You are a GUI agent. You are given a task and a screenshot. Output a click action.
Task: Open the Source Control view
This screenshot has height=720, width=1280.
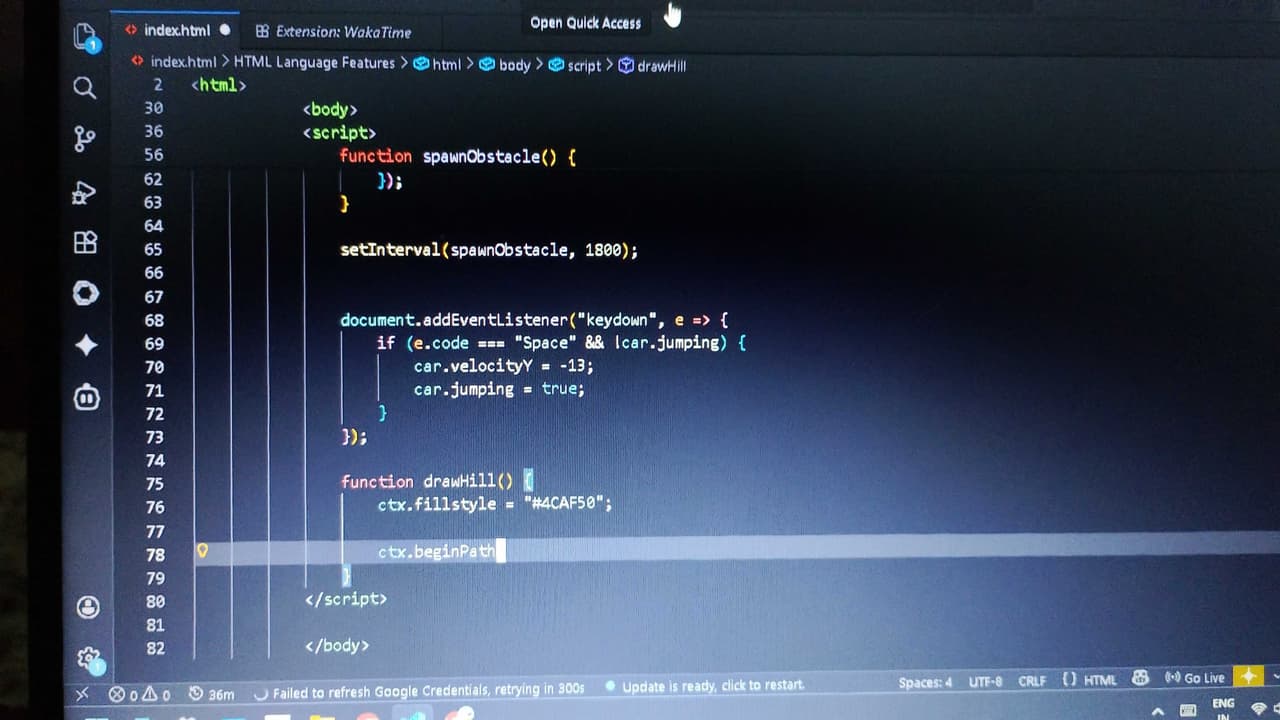85,139
